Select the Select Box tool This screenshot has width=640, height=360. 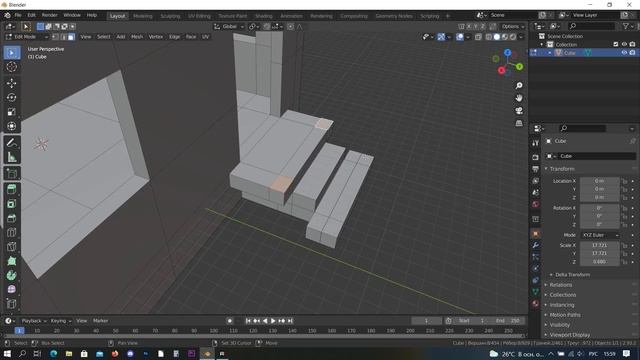(11, 53)
